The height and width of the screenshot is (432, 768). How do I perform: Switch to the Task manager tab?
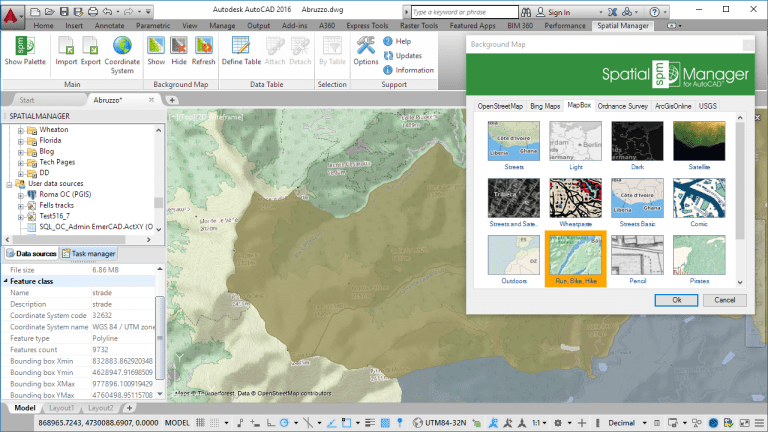(89, 254)
